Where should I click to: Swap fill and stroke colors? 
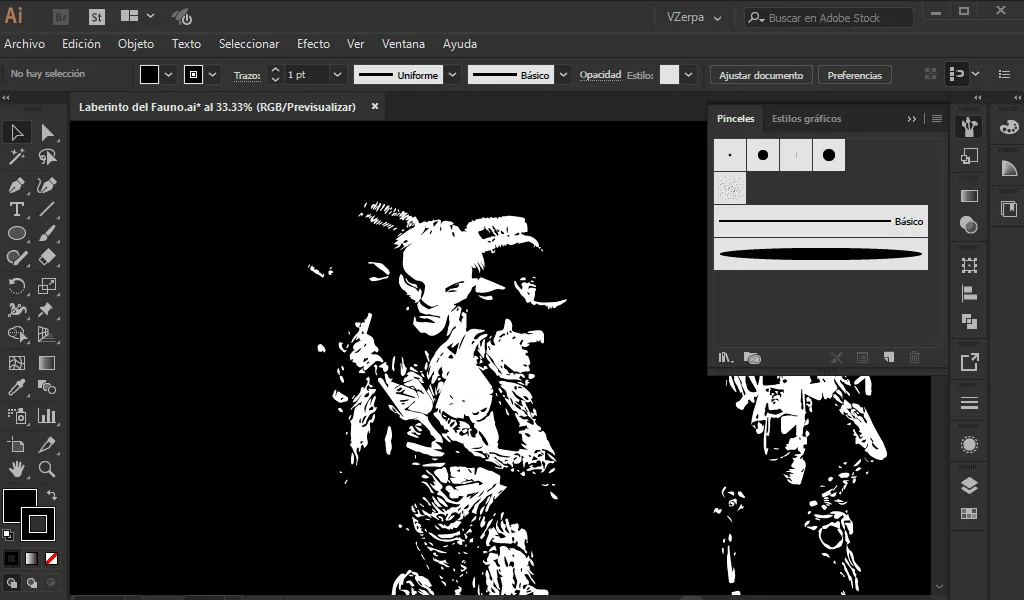[x=52, y=496]
